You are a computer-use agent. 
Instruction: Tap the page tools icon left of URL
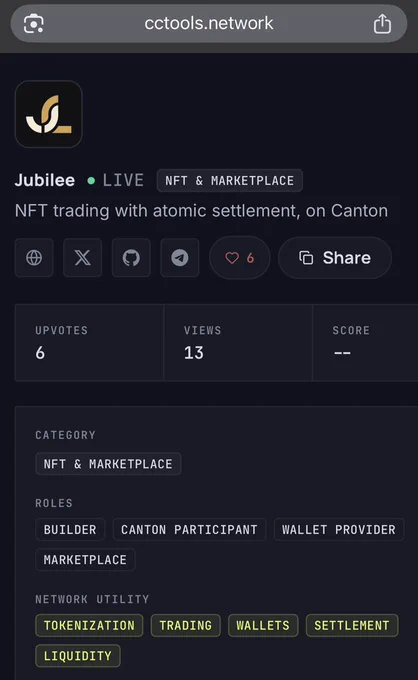(33, 23)
